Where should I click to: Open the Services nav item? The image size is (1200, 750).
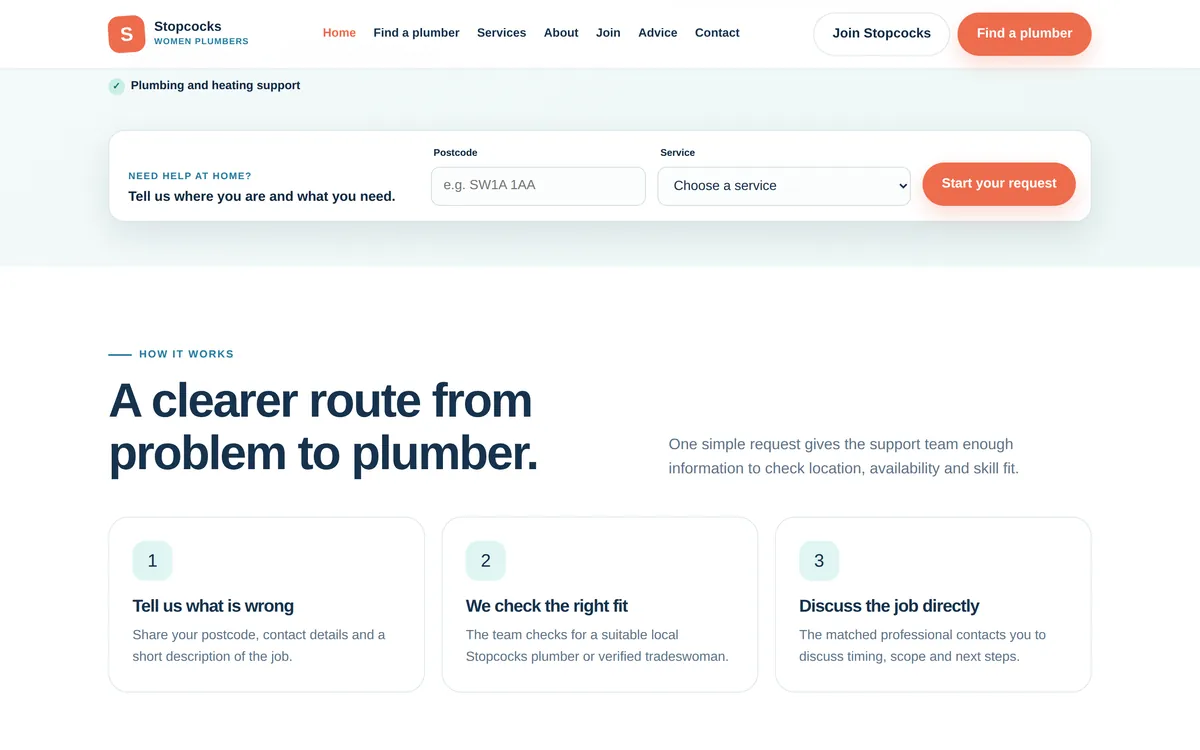pyautogui.click(x=501, y=33)
